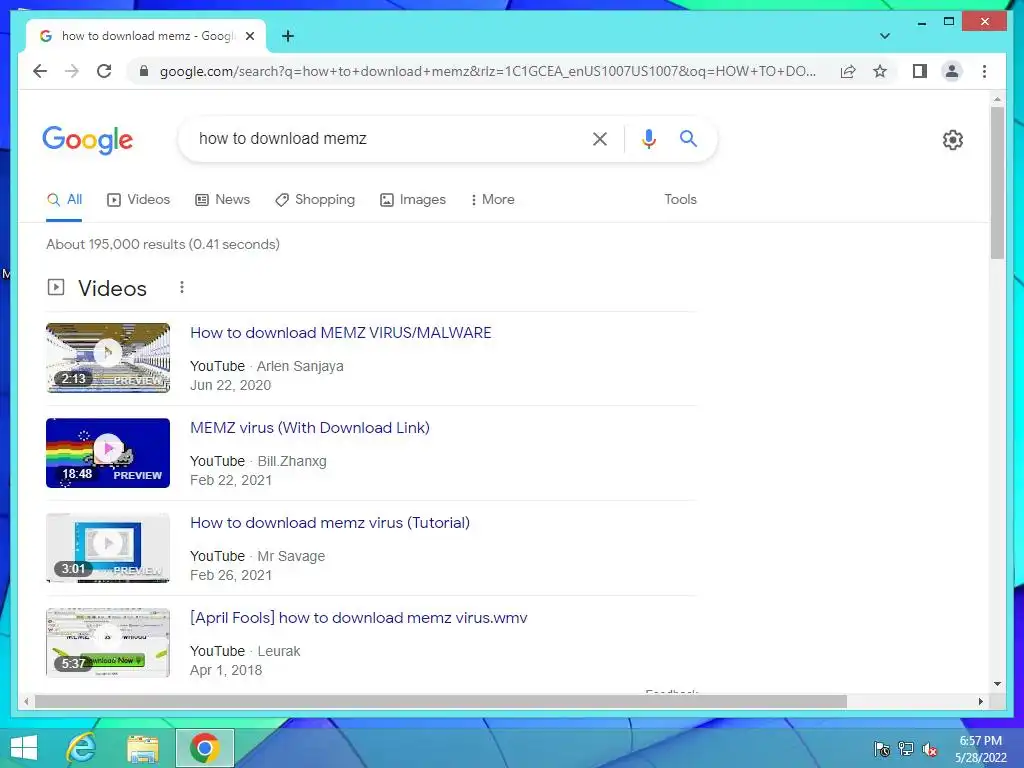Screen dimensions: 1024x768
Task: Click the 'Mr Savage' channel name
Action: click(291, 556)
